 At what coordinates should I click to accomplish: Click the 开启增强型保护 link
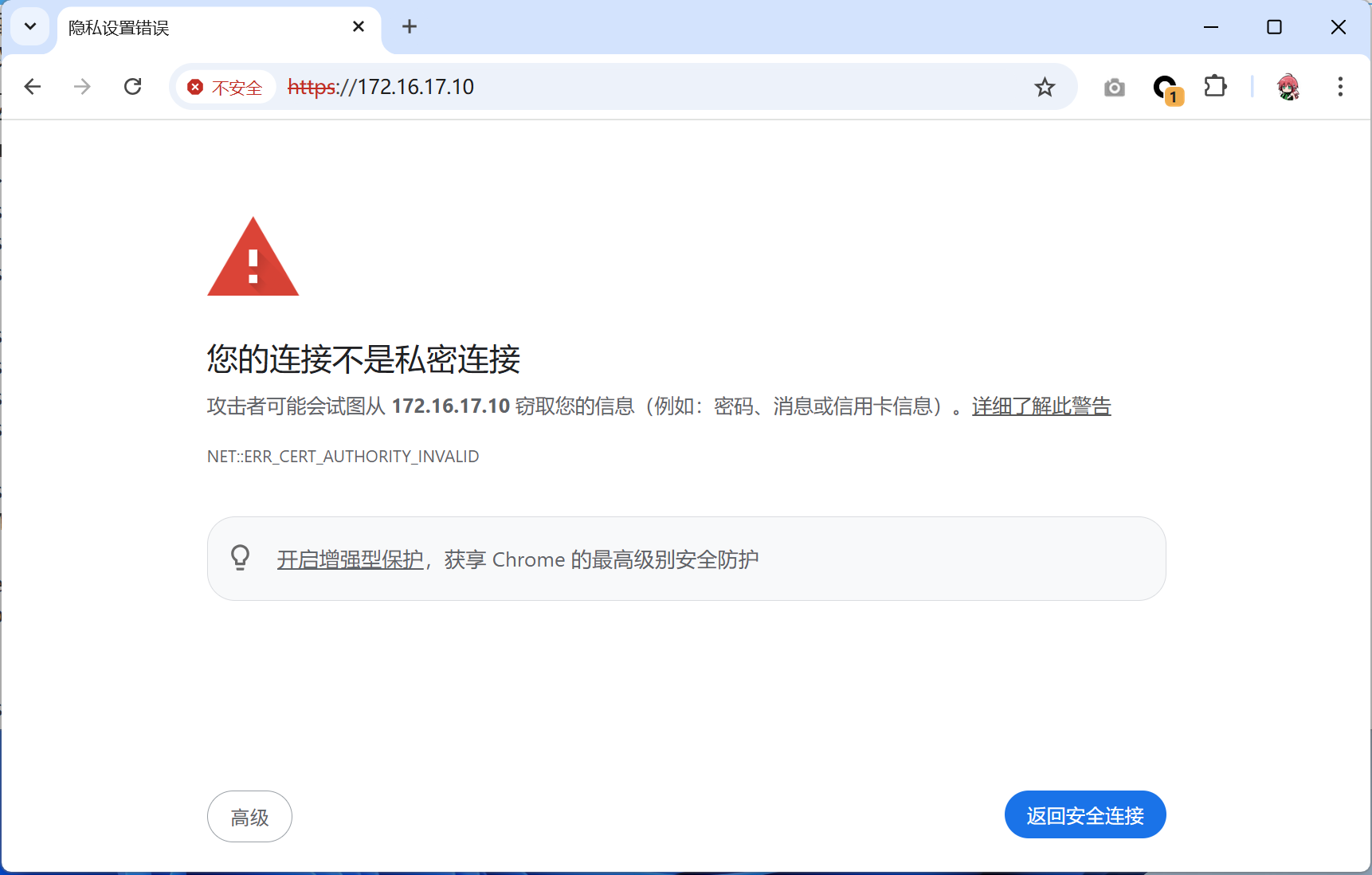pyautogui.click(x=350, y=560)
